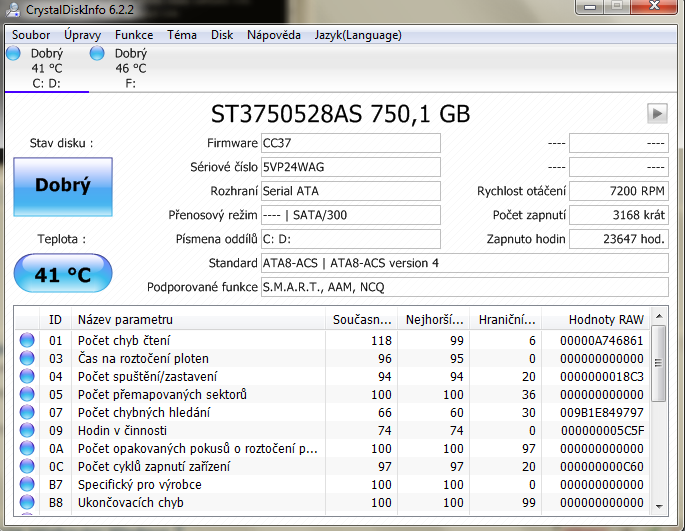Sort by Název parametru column header
The width and height of the screenshot is (685, 531).
click(x=200, y=320)
